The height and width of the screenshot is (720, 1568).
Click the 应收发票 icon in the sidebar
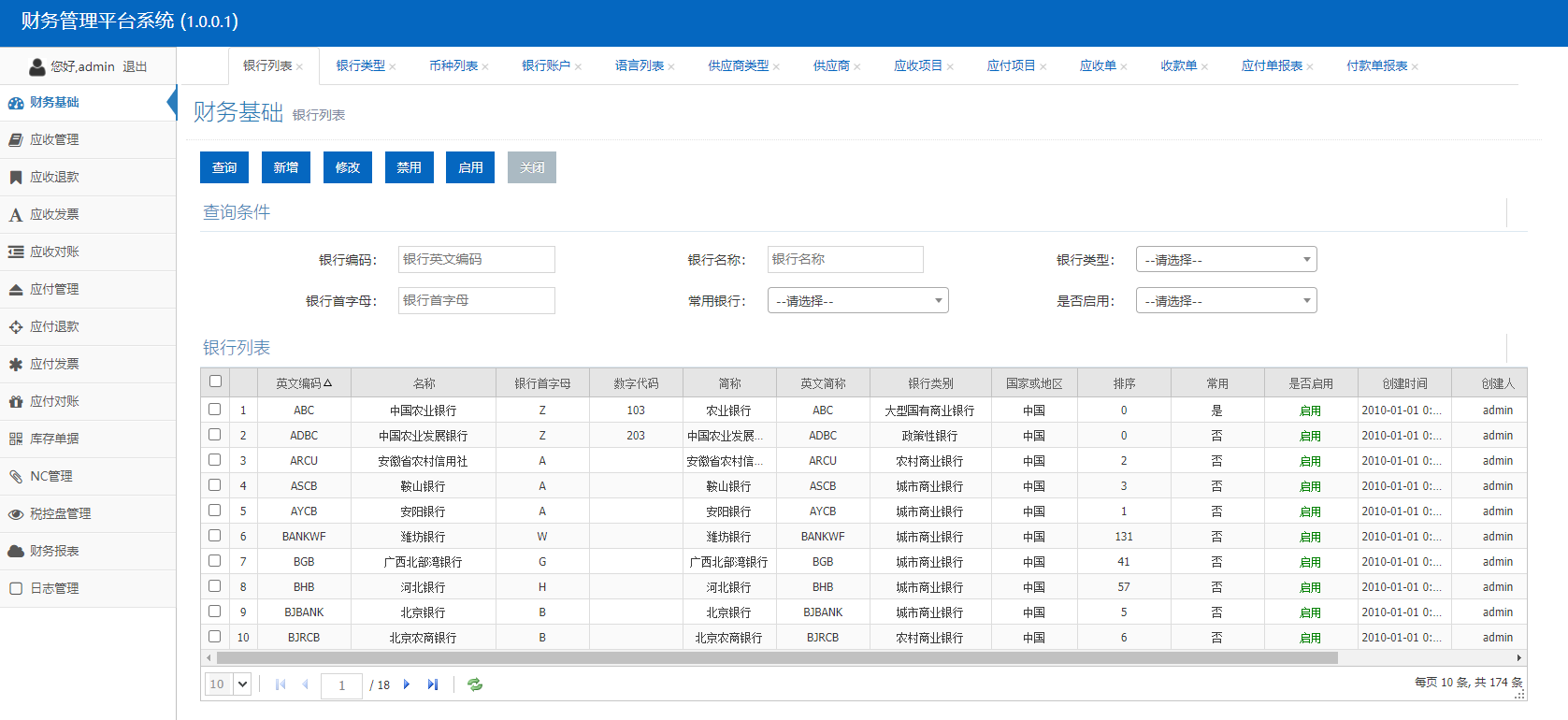click(x=16, y=215)
